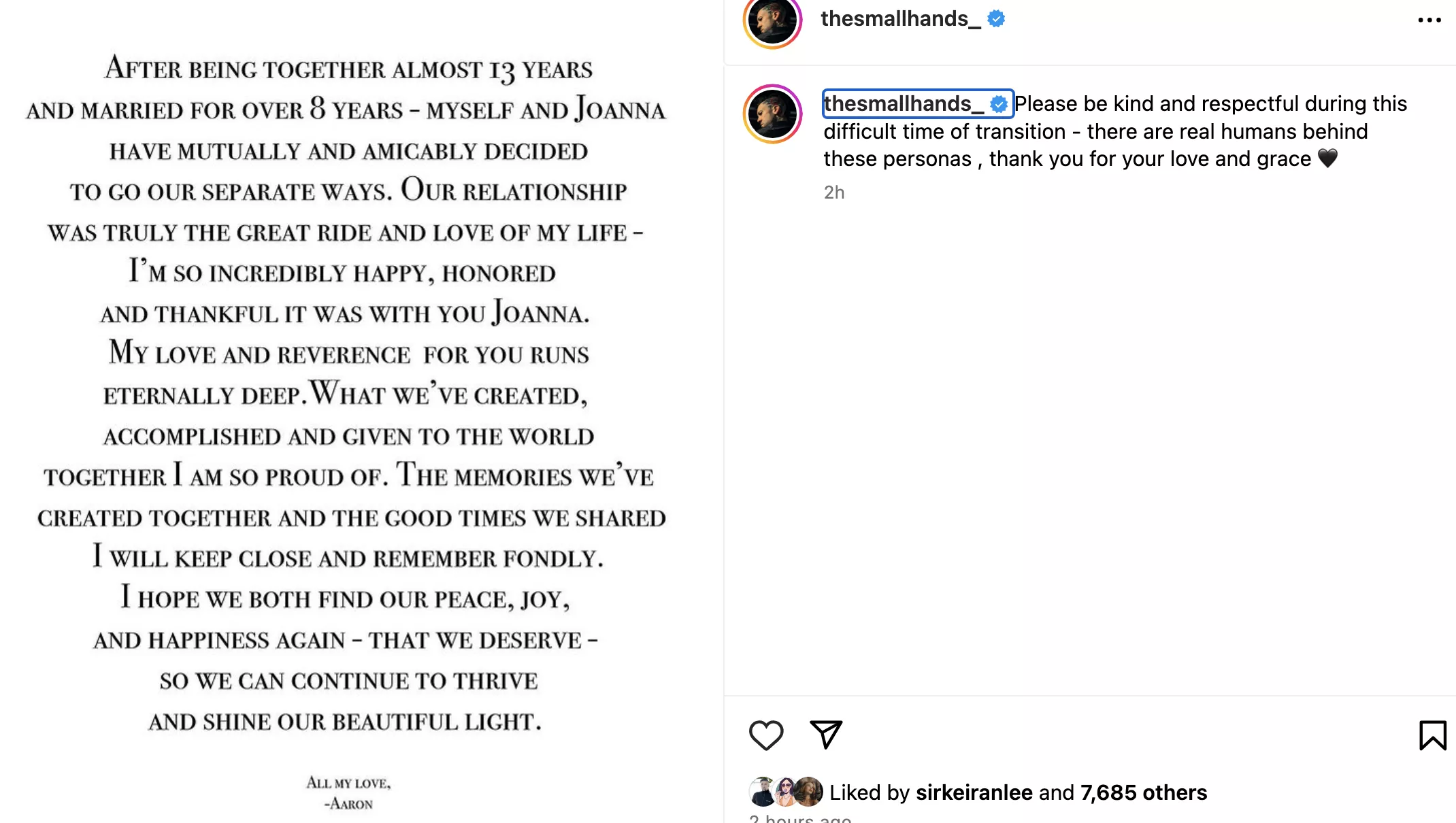Open the three-dot more options menu

click(1429, 20)
